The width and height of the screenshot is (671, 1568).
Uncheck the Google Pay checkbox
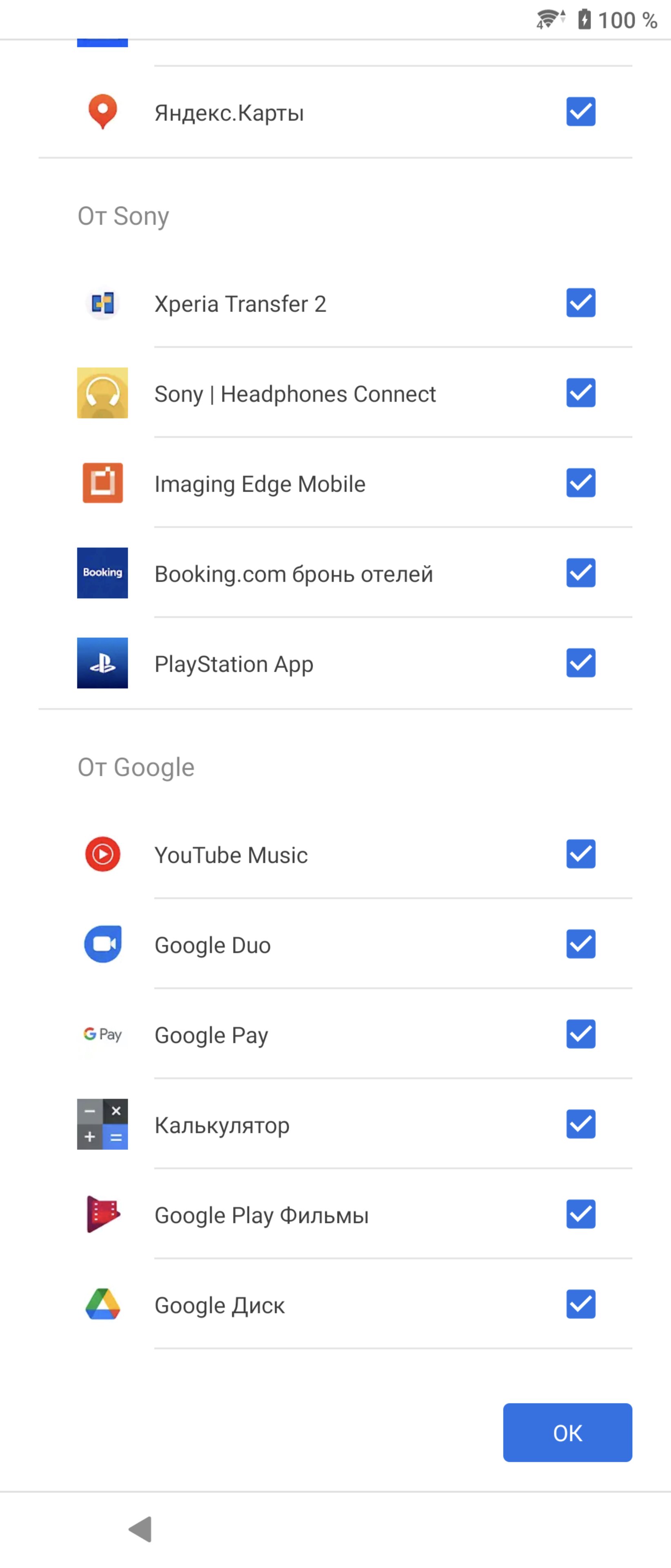pos(581,1034)
